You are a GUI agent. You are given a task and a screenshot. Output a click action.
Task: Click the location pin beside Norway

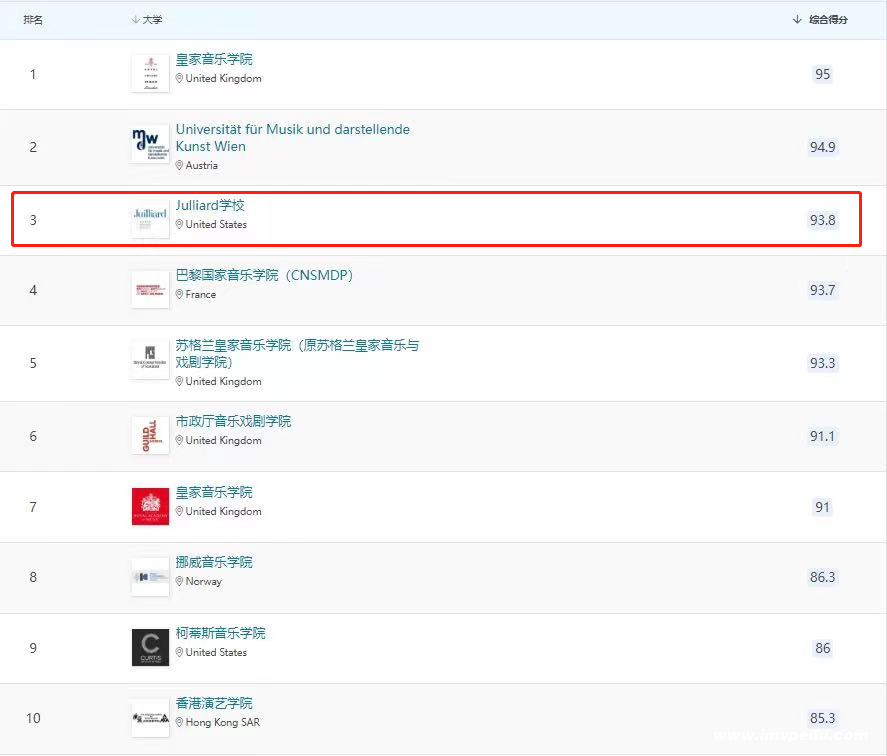180,582
